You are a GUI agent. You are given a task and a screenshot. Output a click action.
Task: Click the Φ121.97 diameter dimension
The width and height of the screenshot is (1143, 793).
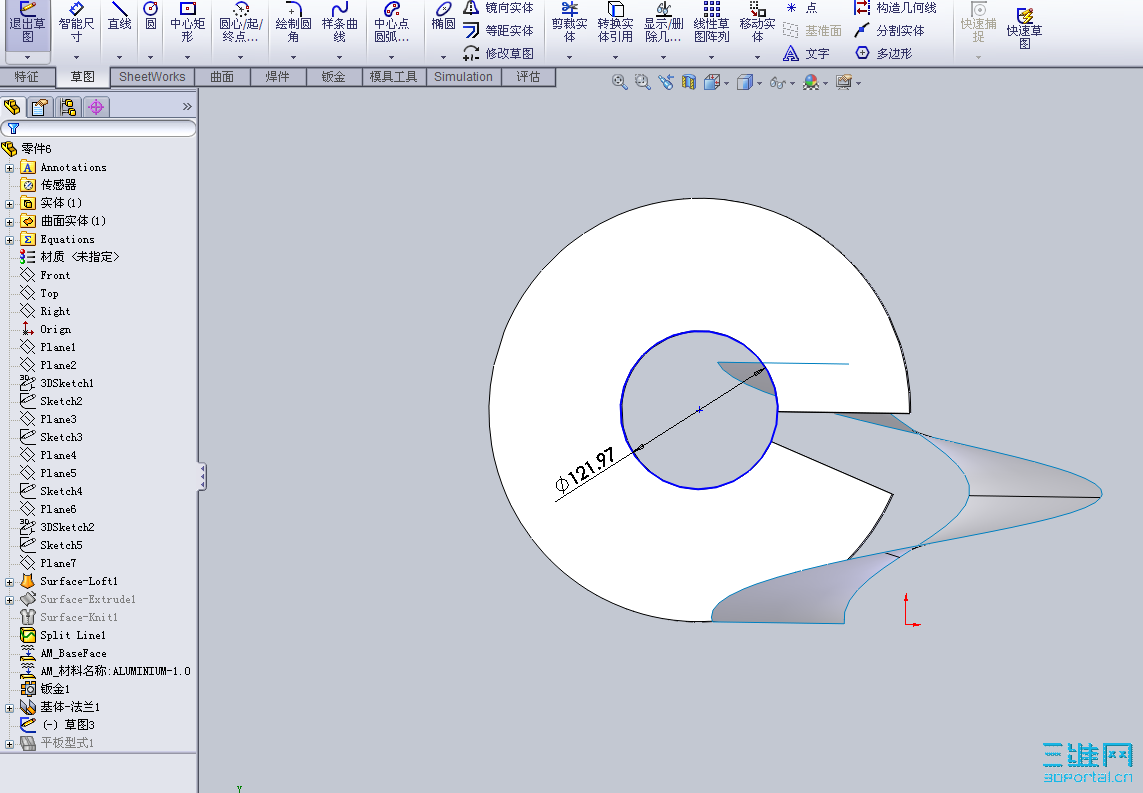pos(585,471)
